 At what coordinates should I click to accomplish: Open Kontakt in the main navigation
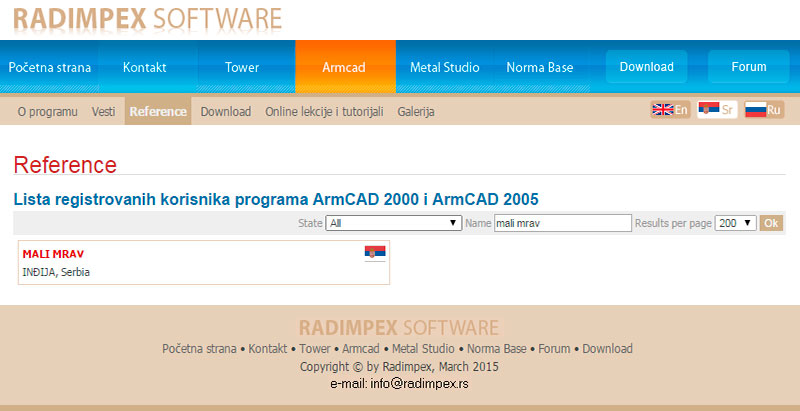pyautogui.click(x=144, y=67)
